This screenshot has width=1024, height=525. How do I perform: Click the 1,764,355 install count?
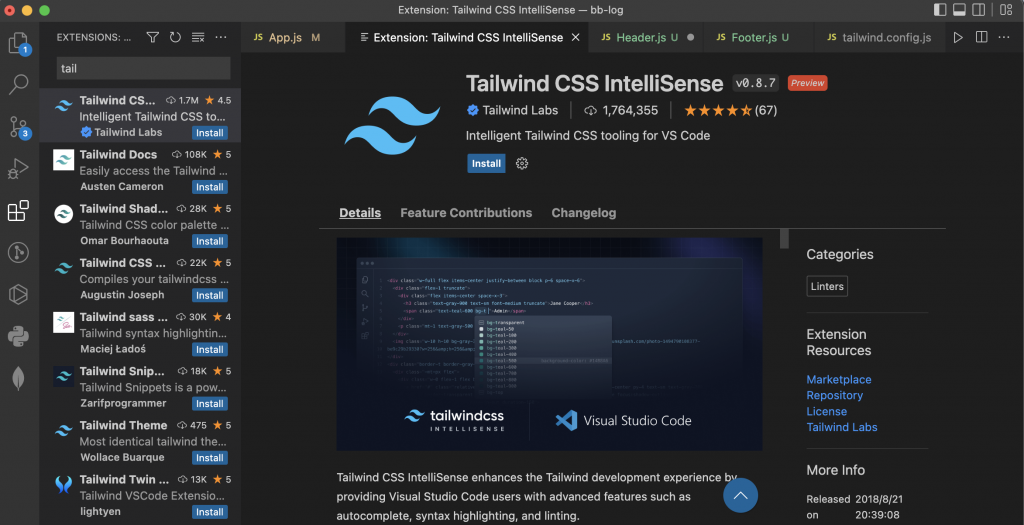point(621,110)
